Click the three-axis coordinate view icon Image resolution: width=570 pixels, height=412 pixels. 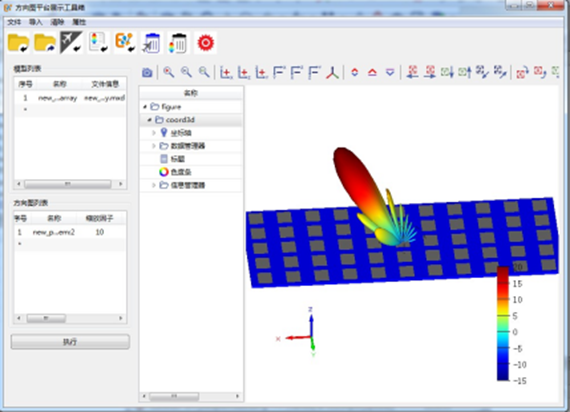332,72
